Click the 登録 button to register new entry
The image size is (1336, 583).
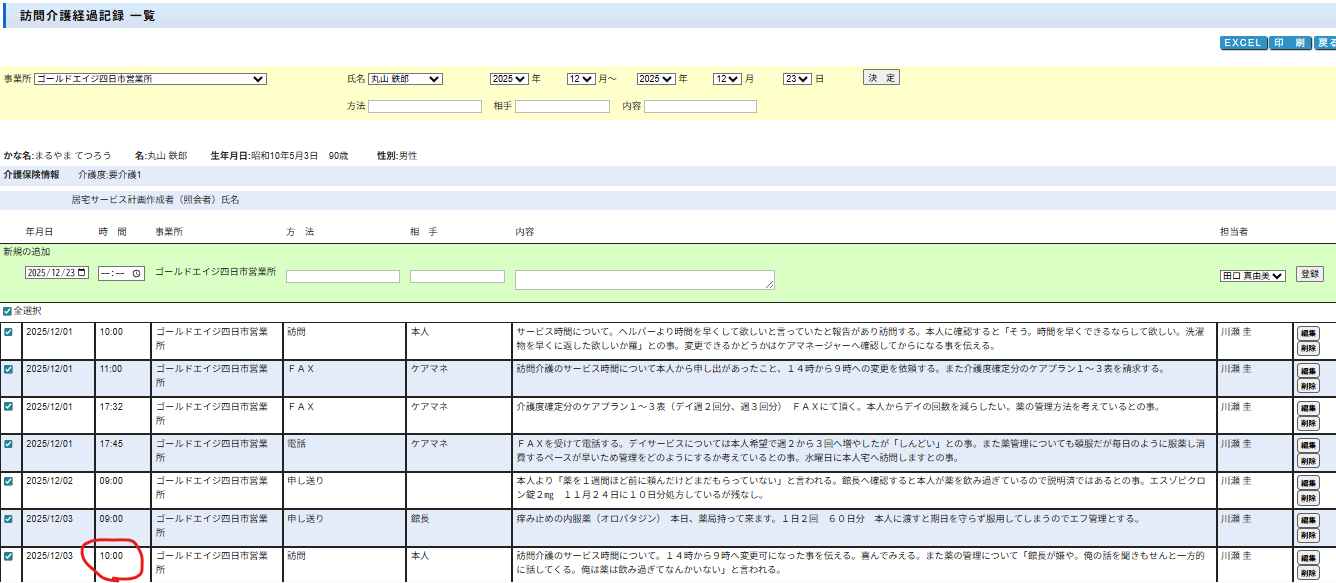pyautogui.click(x=1309, y=274)
